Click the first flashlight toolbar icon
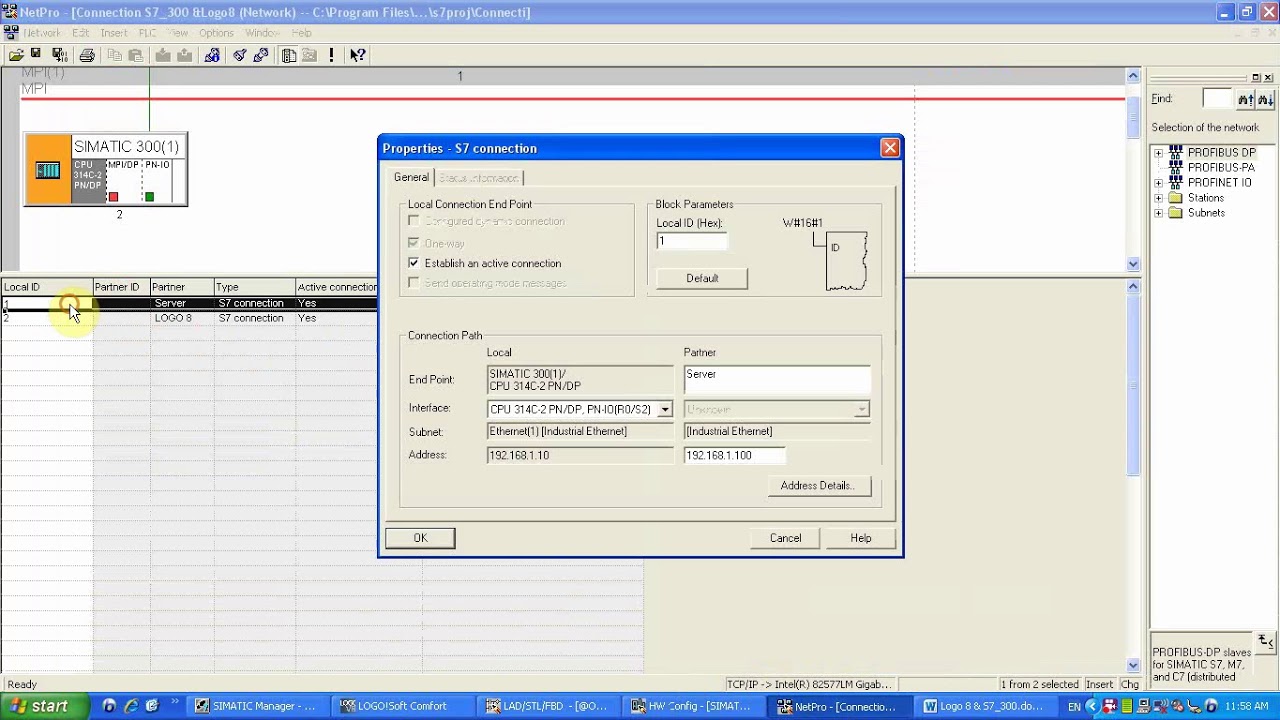 click(x=240, y=55)
